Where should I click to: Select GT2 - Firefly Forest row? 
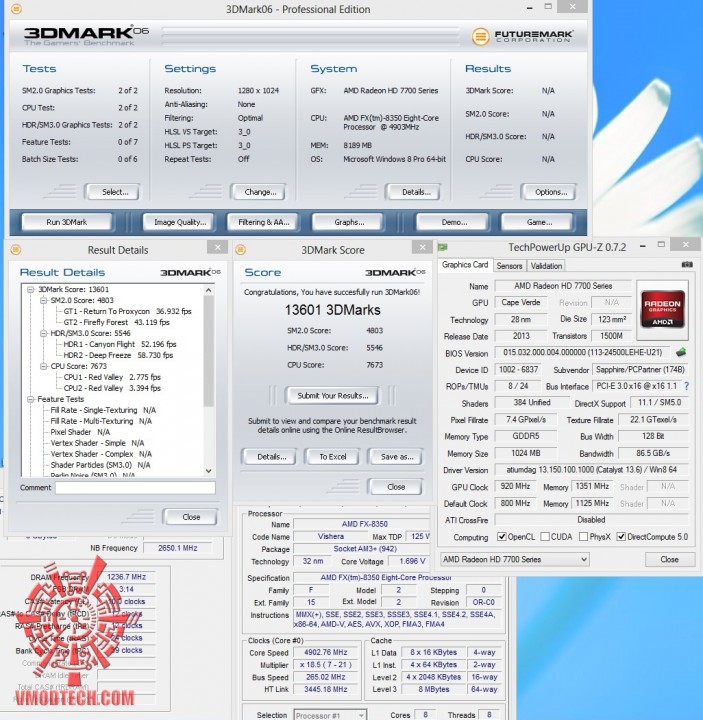pos(116,322)
